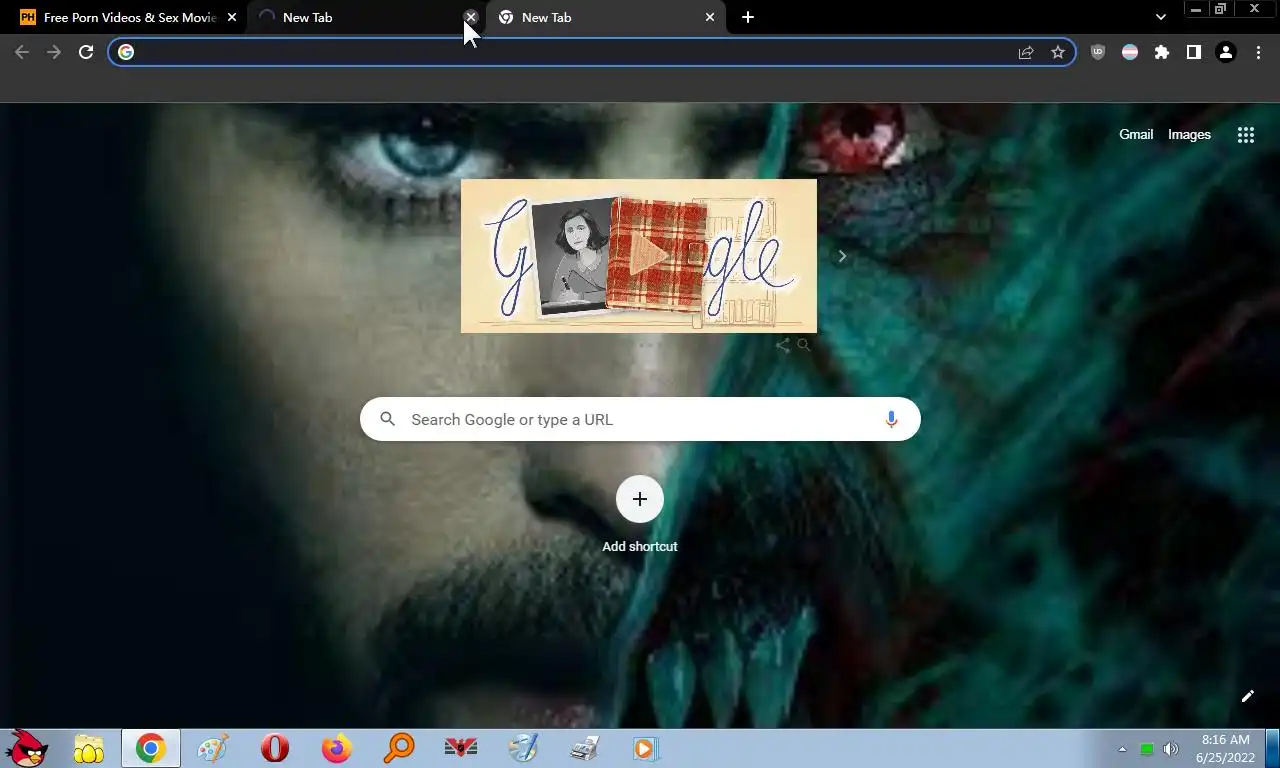Start voice search with the microphone

(x=891, y=420)
